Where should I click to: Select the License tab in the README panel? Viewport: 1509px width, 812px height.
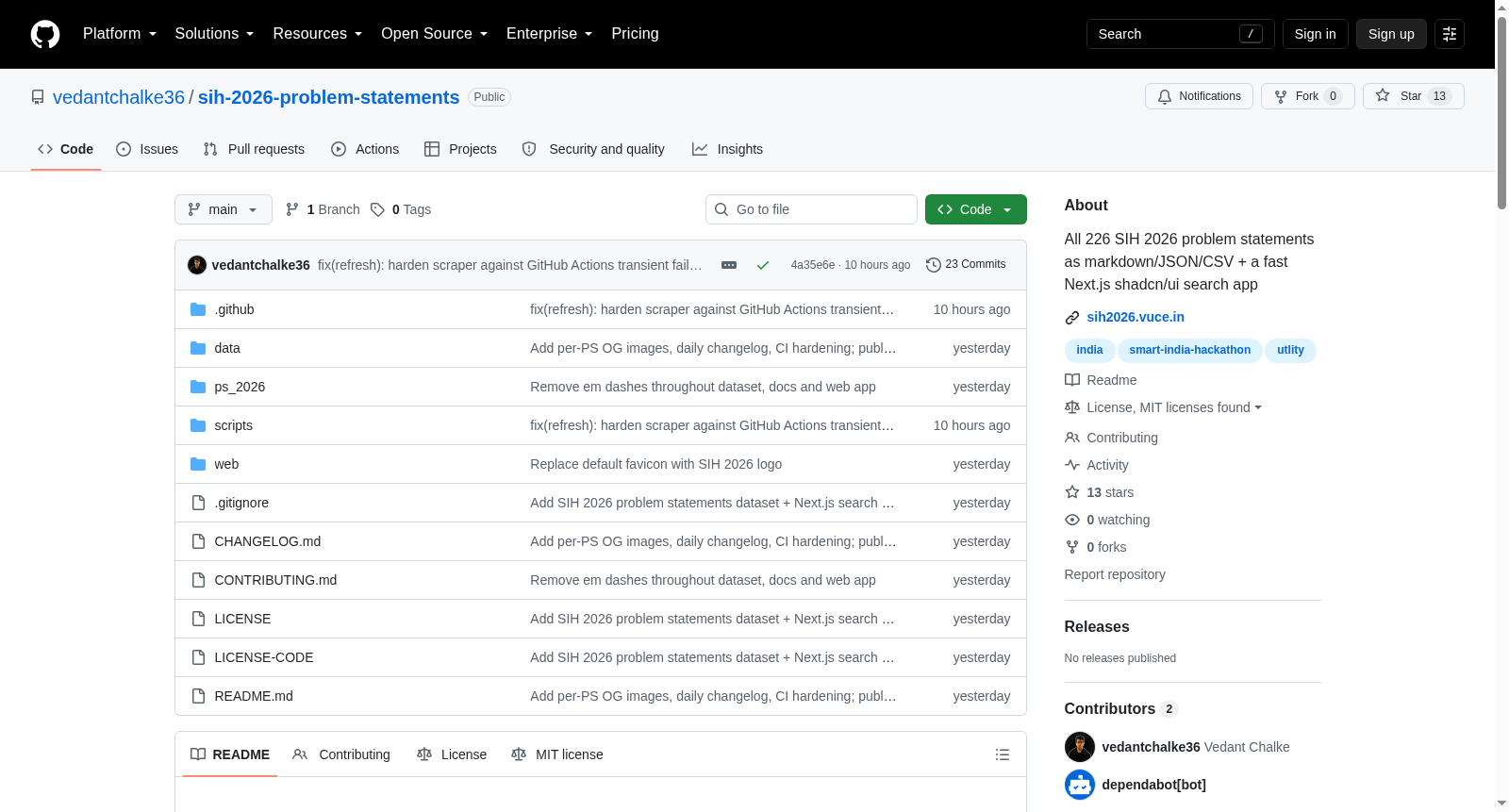(452, 754)
